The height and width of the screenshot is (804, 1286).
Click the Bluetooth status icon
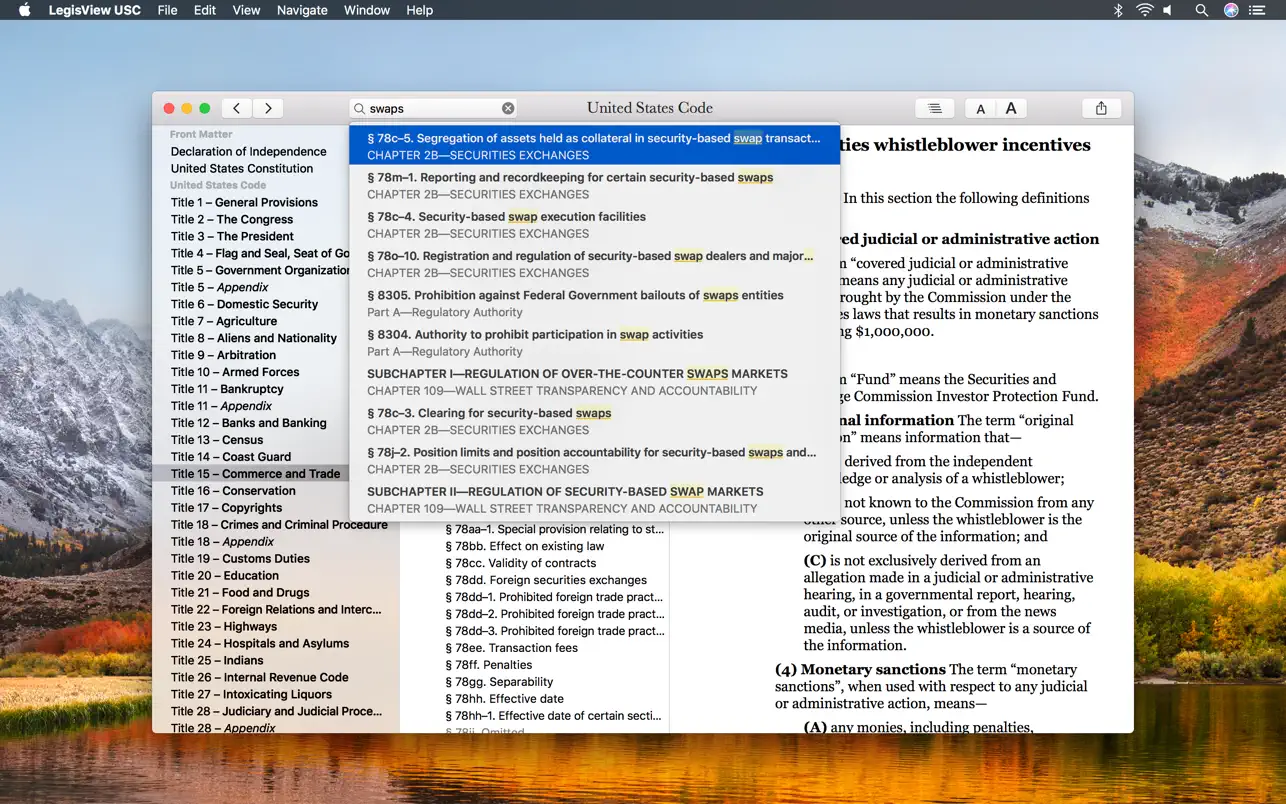(1117, 10)
